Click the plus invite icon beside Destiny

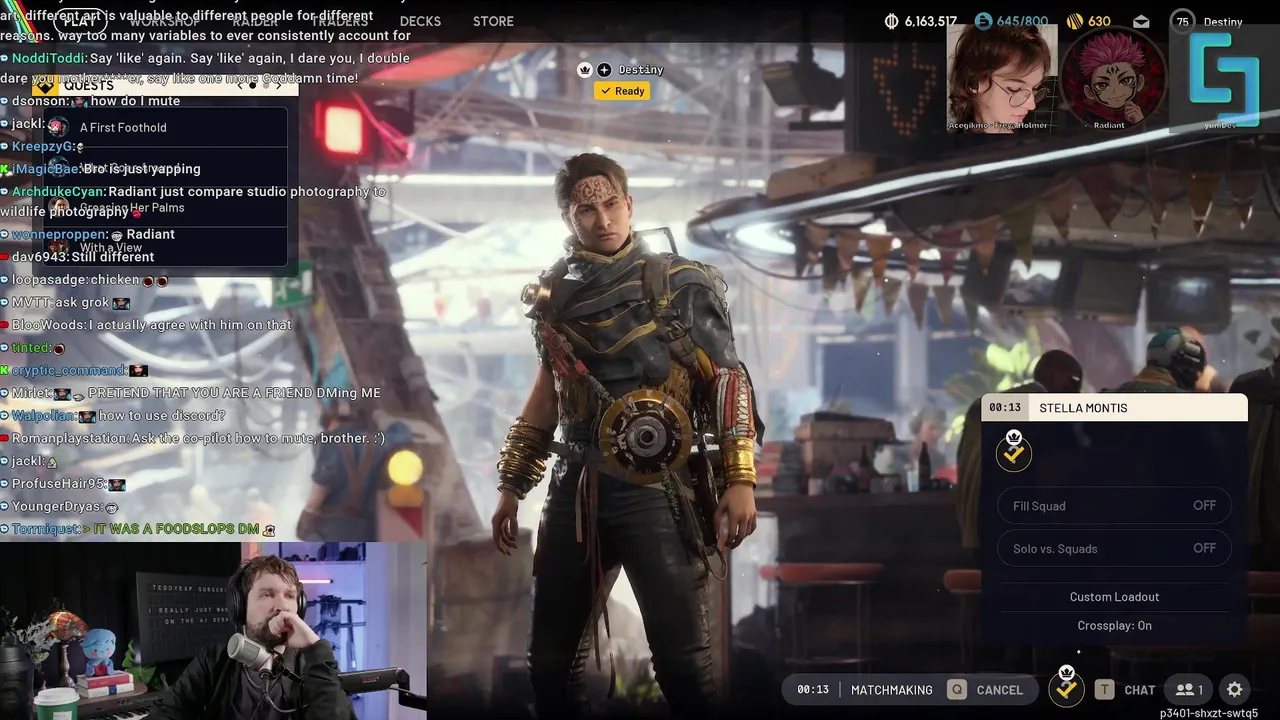pyautogui.click(x=604, y=70)
